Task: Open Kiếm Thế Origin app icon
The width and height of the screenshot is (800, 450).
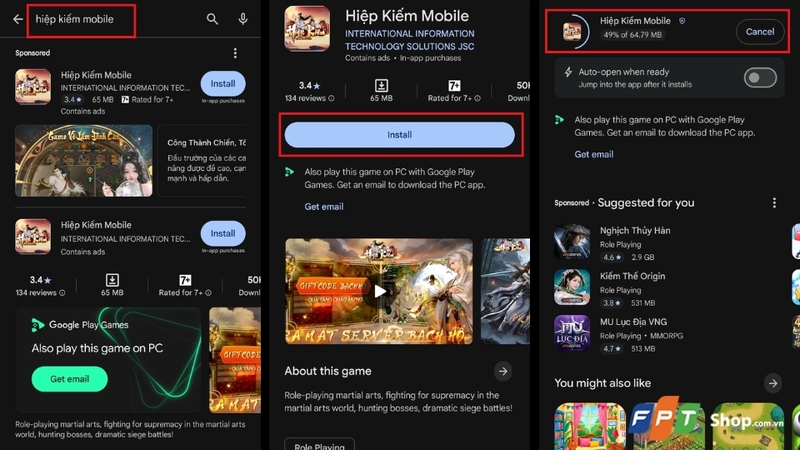Action: click(x=572, y=287)
